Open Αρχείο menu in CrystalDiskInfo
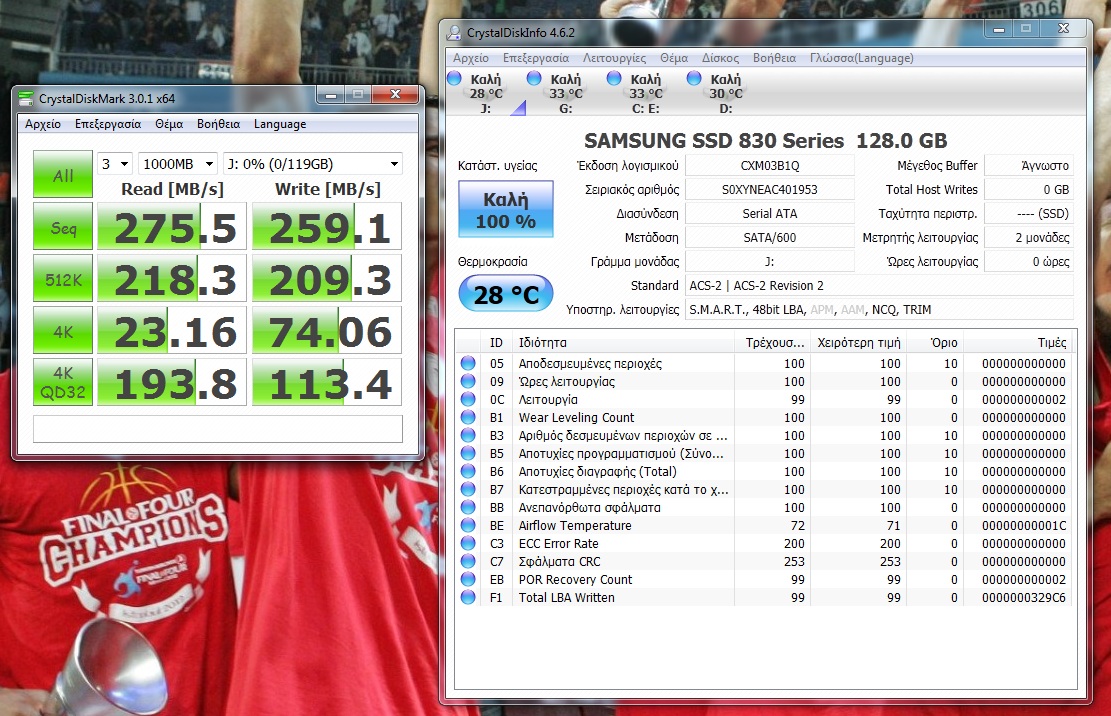The image size is (1111, 716). click(470, 58)
